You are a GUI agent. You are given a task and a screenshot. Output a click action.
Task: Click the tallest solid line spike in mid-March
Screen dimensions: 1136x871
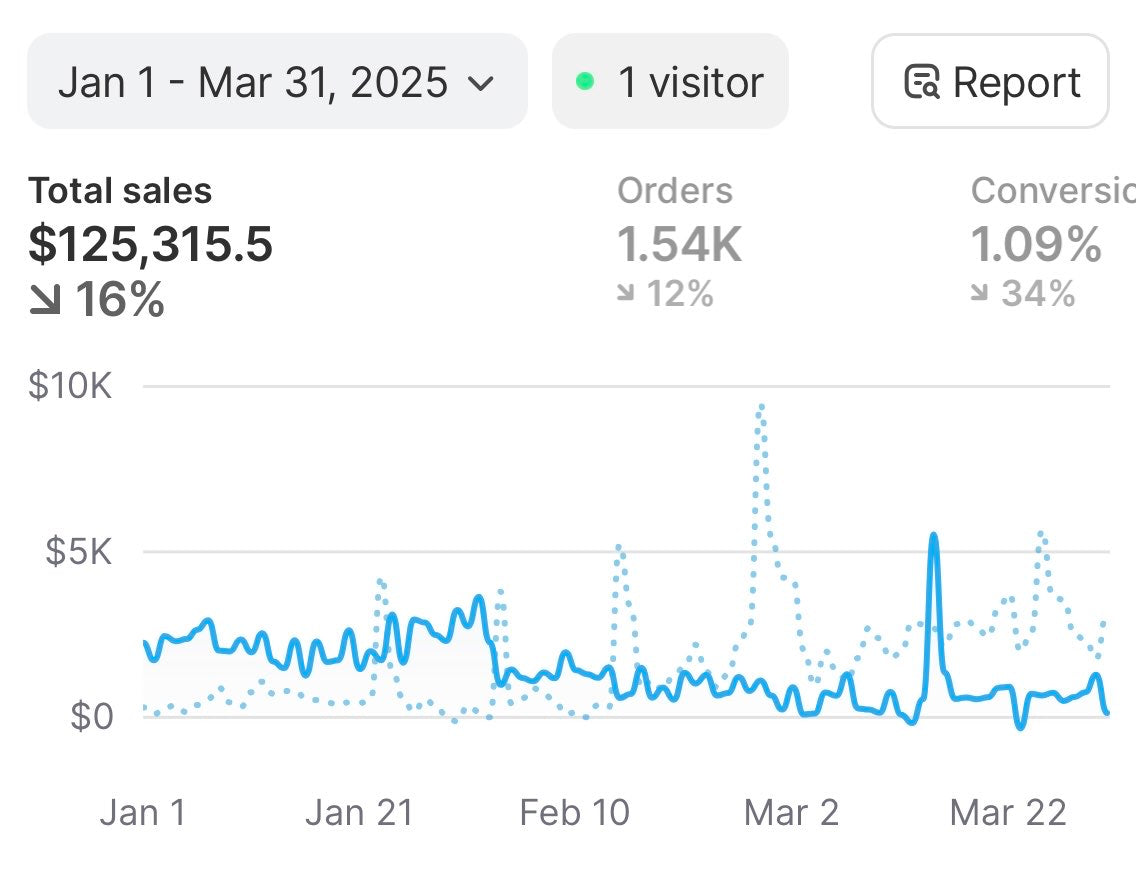[x=933, y=538]
